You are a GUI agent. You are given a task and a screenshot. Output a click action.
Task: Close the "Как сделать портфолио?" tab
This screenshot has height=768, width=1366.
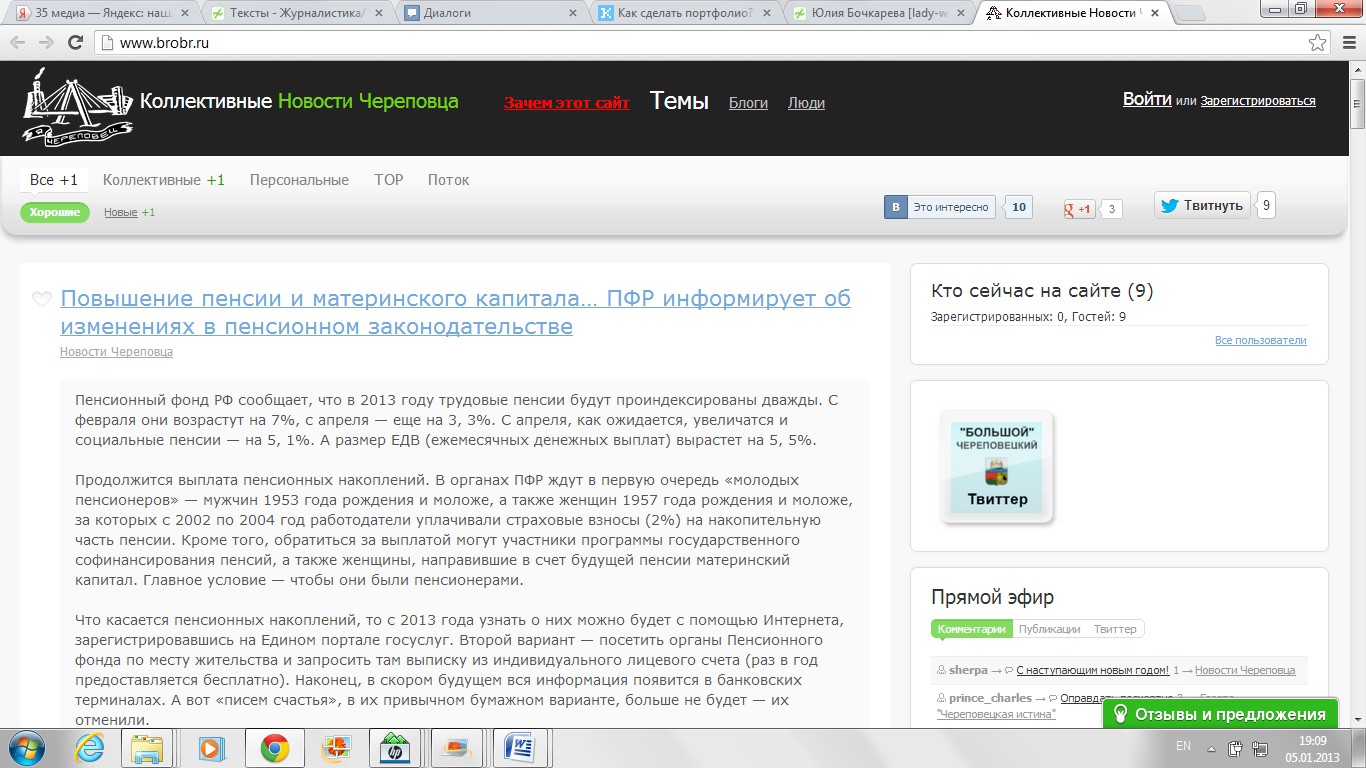767,14
